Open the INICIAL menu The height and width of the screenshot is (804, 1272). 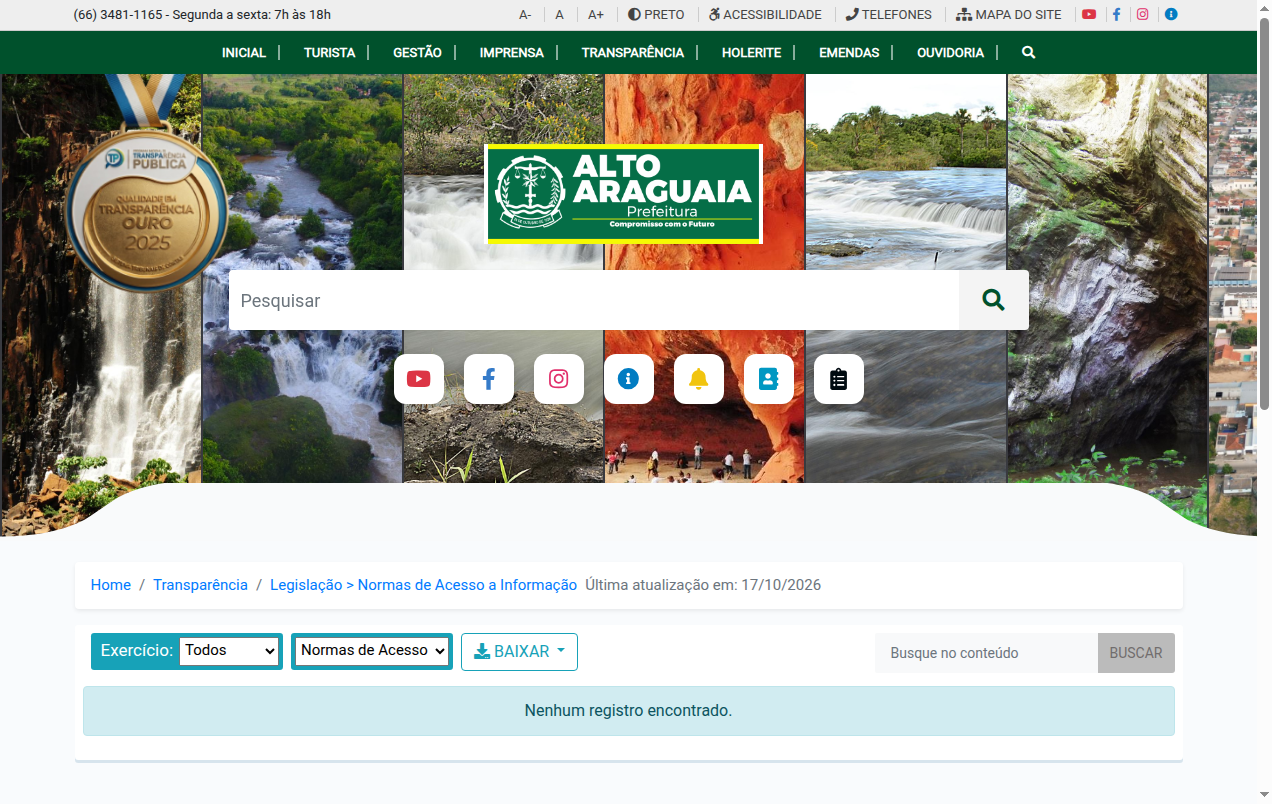coord(244,52)
